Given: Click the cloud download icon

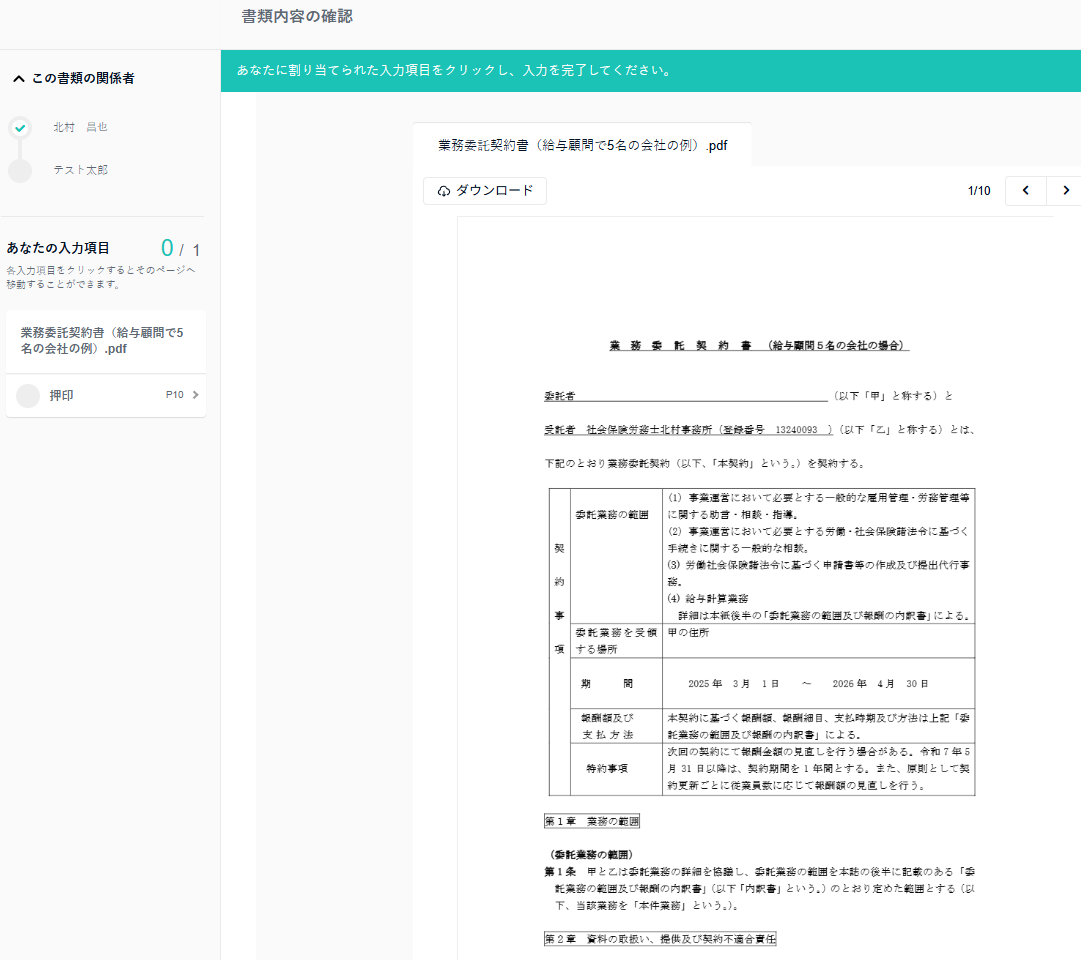Looking at the screenshot, I should pos(444,191).
